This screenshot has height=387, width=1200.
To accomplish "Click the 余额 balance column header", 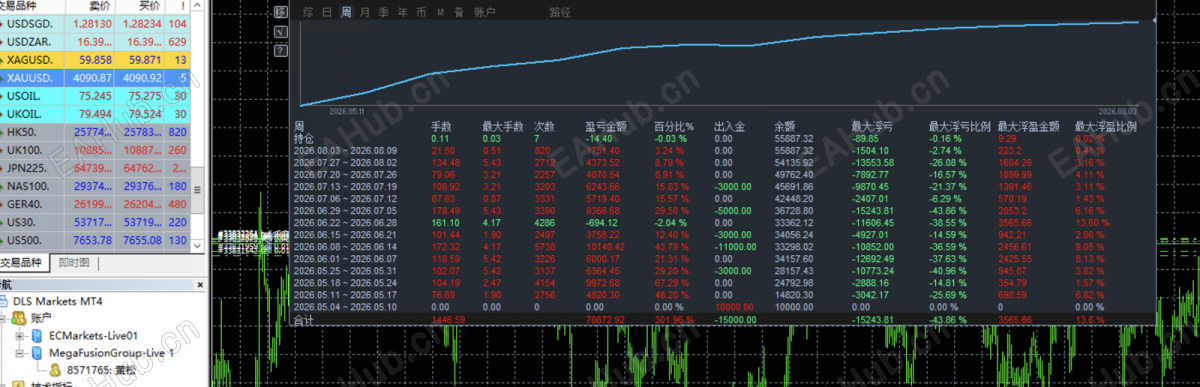I will (785, 126).
